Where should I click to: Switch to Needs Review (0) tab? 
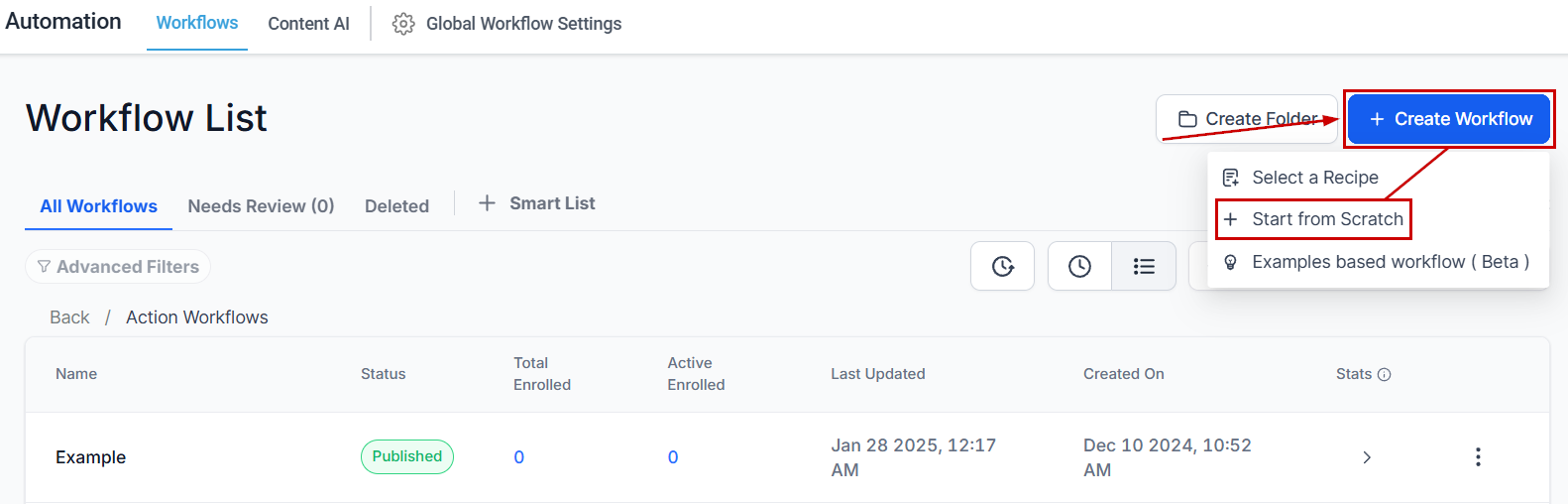pos(261,206)
